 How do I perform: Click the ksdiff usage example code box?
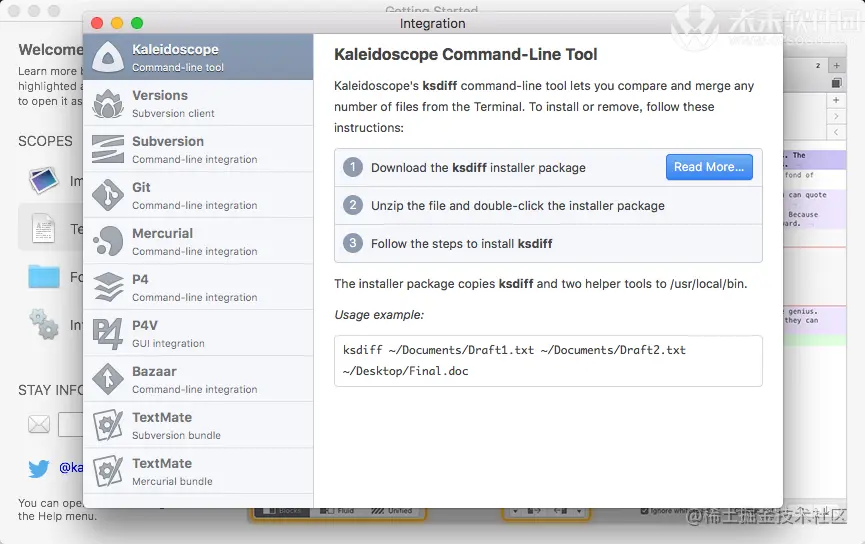pos(548,361)
